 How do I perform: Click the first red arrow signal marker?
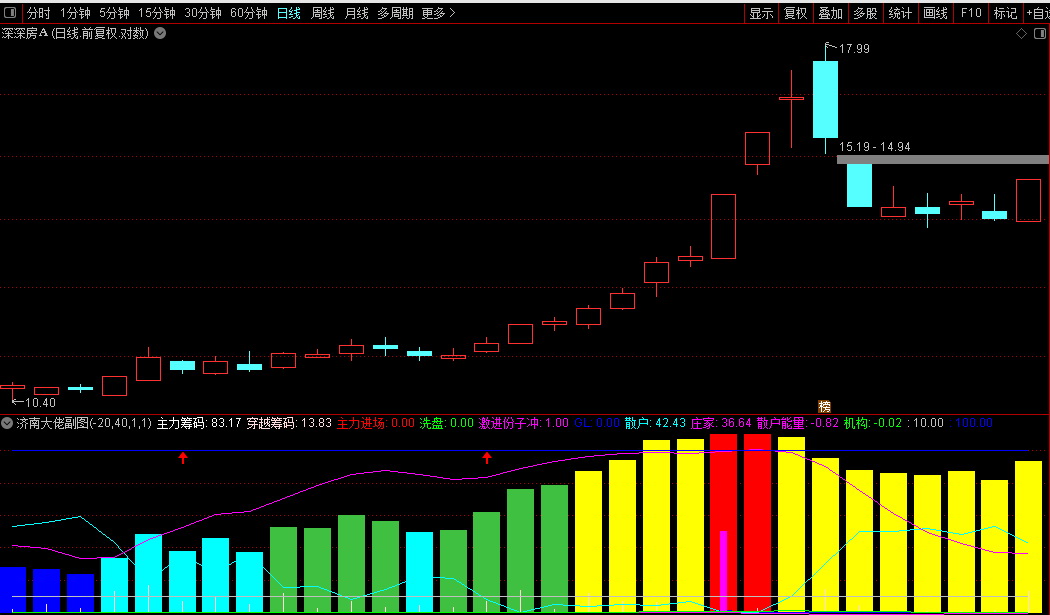click(x=183, y=458)
